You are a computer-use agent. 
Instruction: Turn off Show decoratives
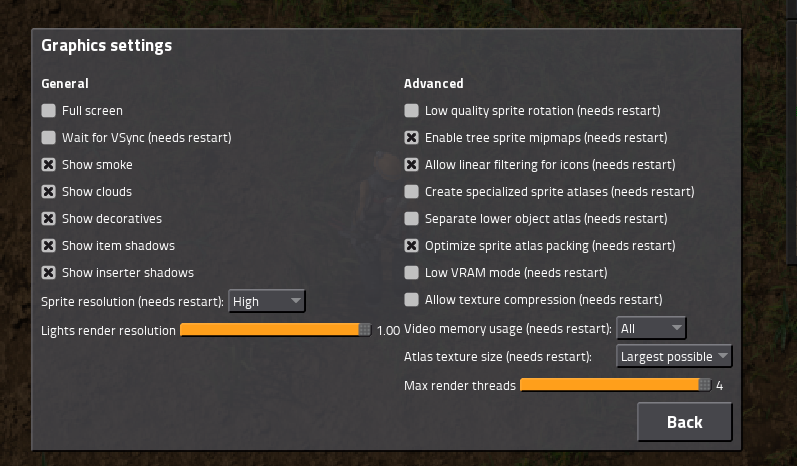[x=48, y=219]
